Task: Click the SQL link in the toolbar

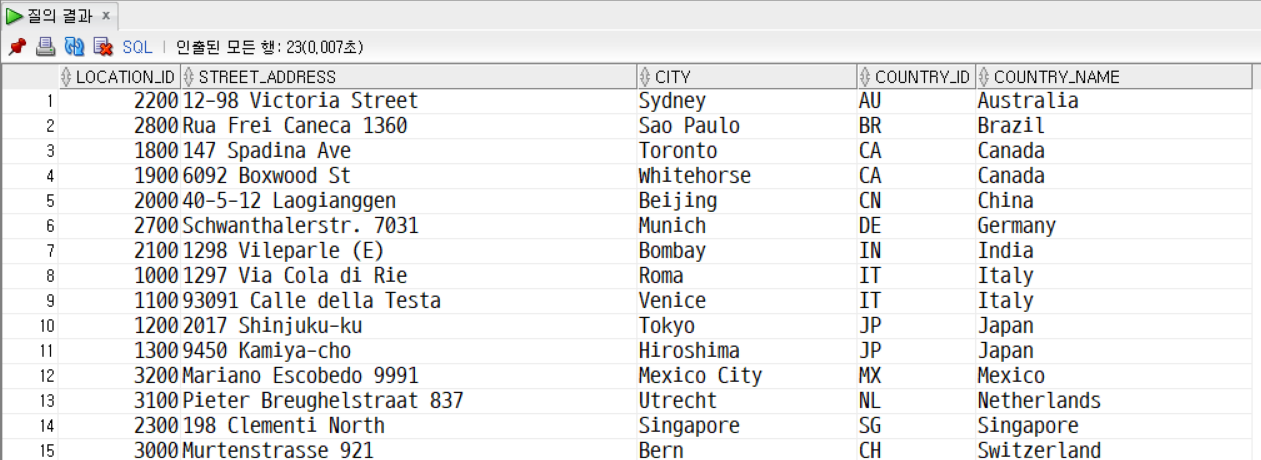Action: pos(137,47)
